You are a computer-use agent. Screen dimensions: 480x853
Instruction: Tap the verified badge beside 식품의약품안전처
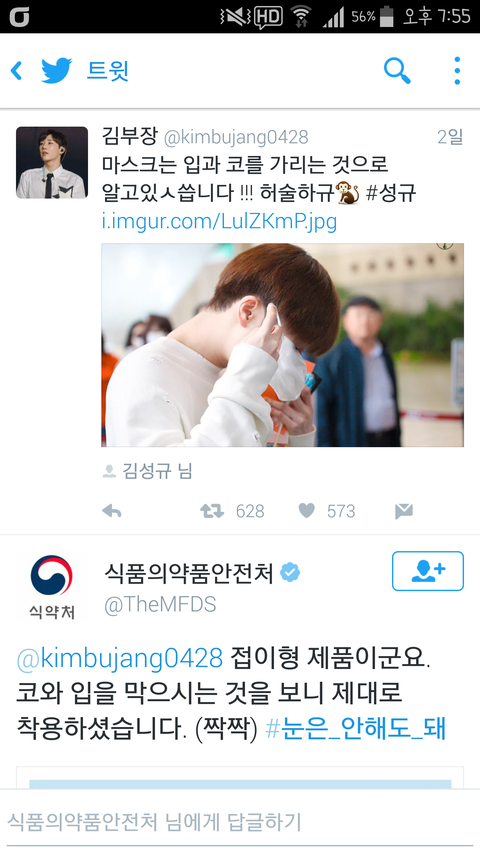[x=290, y=573]
